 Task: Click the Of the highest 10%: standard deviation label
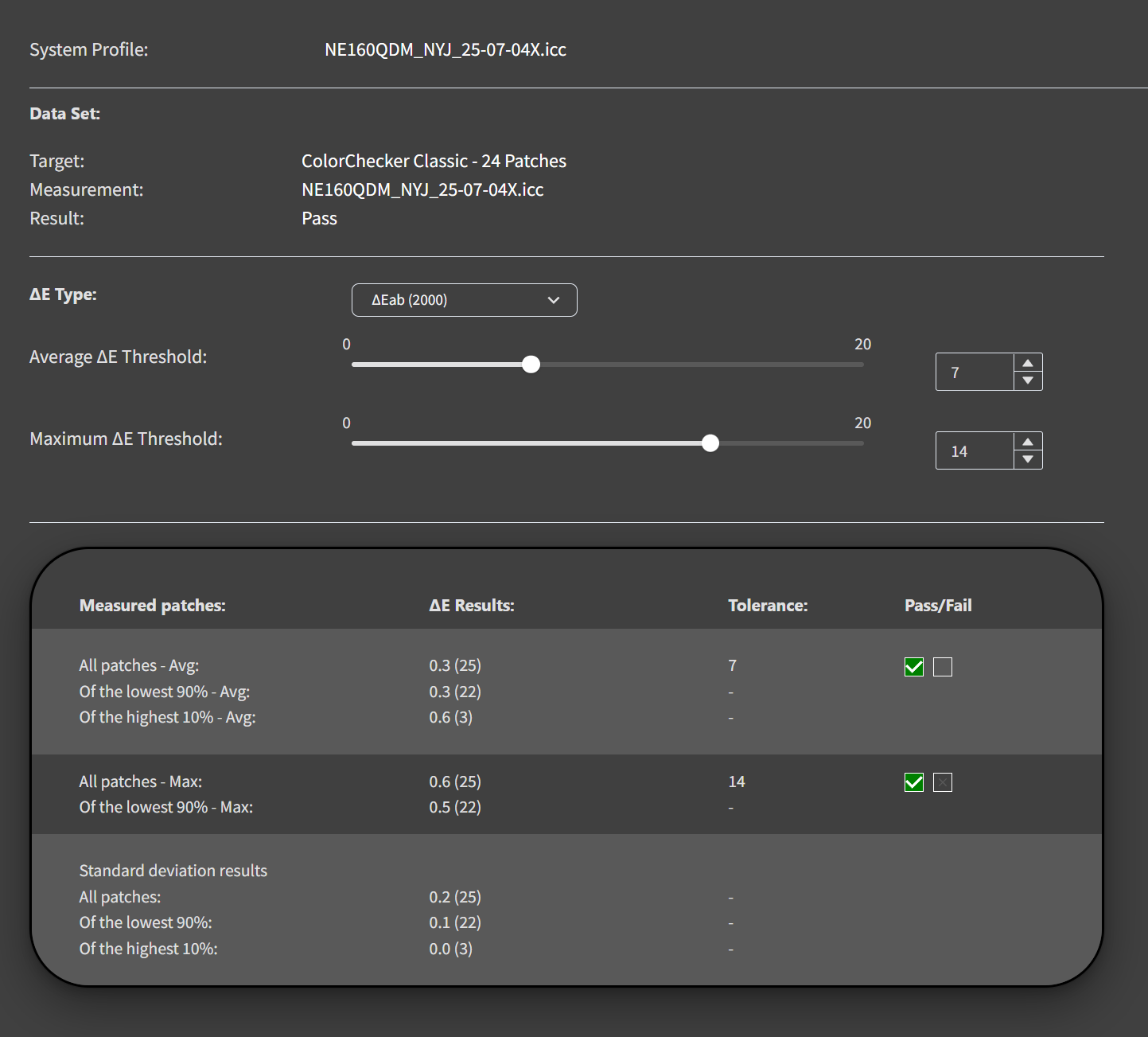click(149, 949)
